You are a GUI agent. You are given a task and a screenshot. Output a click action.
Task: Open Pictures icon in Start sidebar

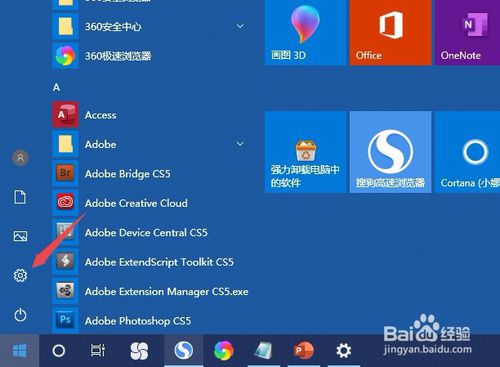click(20, 236)
